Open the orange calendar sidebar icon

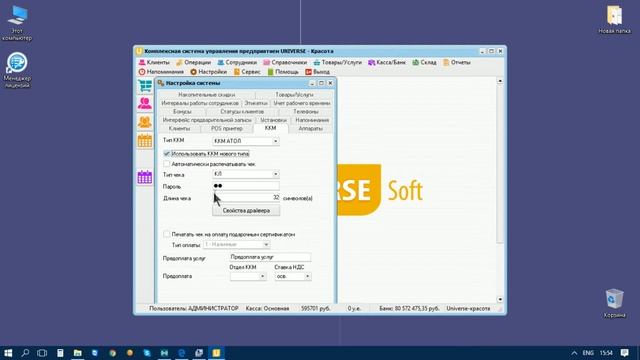[144, 141]
